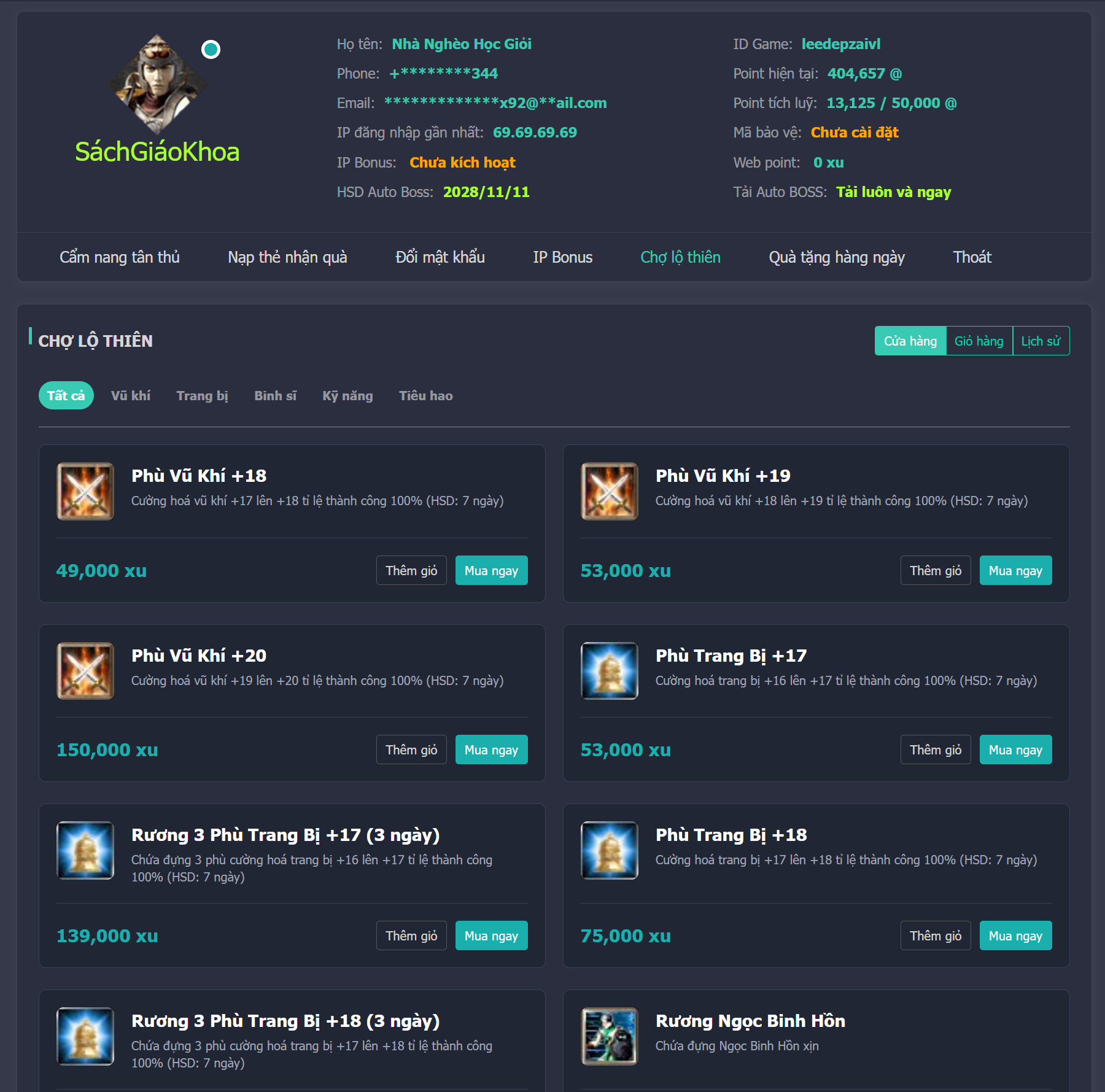The height and width of the screenshot is (1092, 1105).
Task: Select the Cửa hàng tab
Action: 910,341
